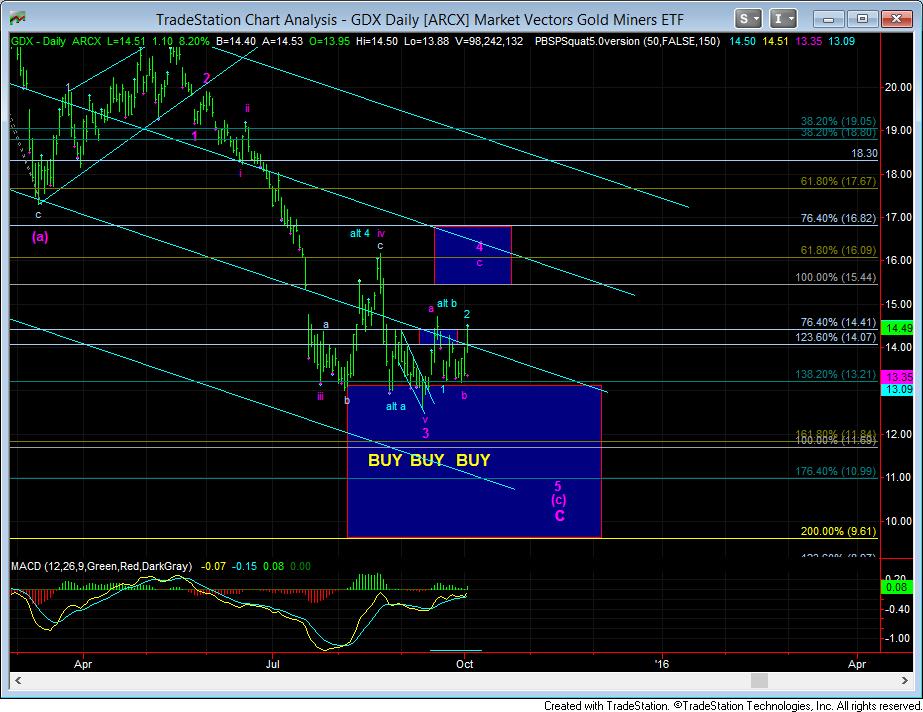Close the GDX Chart Analysis window
The image size is (923, 712).
pyautogui.click(x=897, y=19)
